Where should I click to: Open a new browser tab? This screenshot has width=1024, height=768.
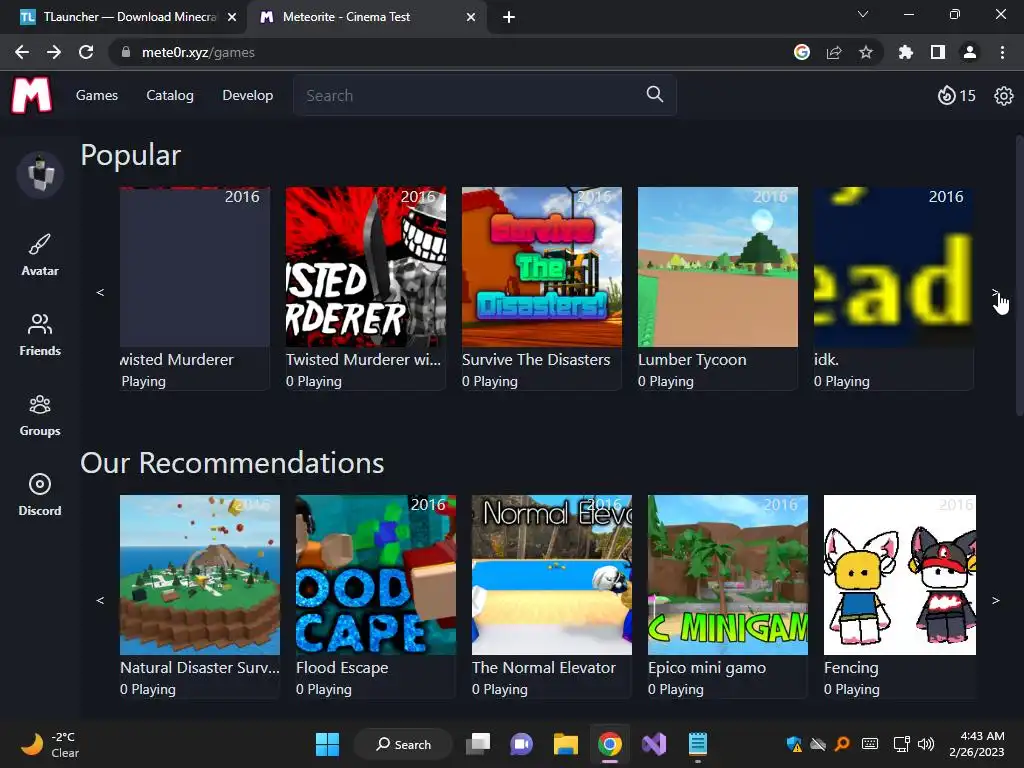pos(509,17)
